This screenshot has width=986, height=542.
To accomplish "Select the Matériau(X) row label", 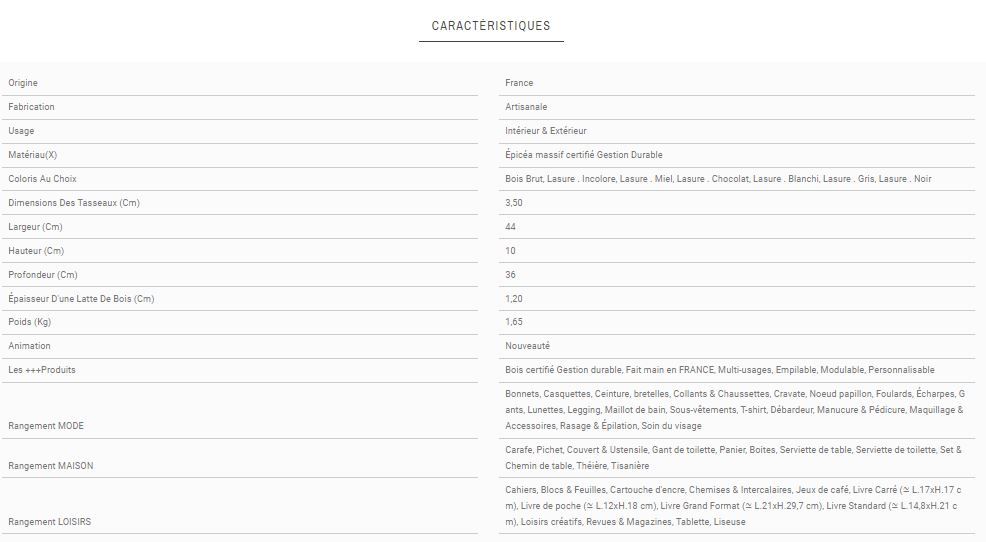I will coord(33,155).
